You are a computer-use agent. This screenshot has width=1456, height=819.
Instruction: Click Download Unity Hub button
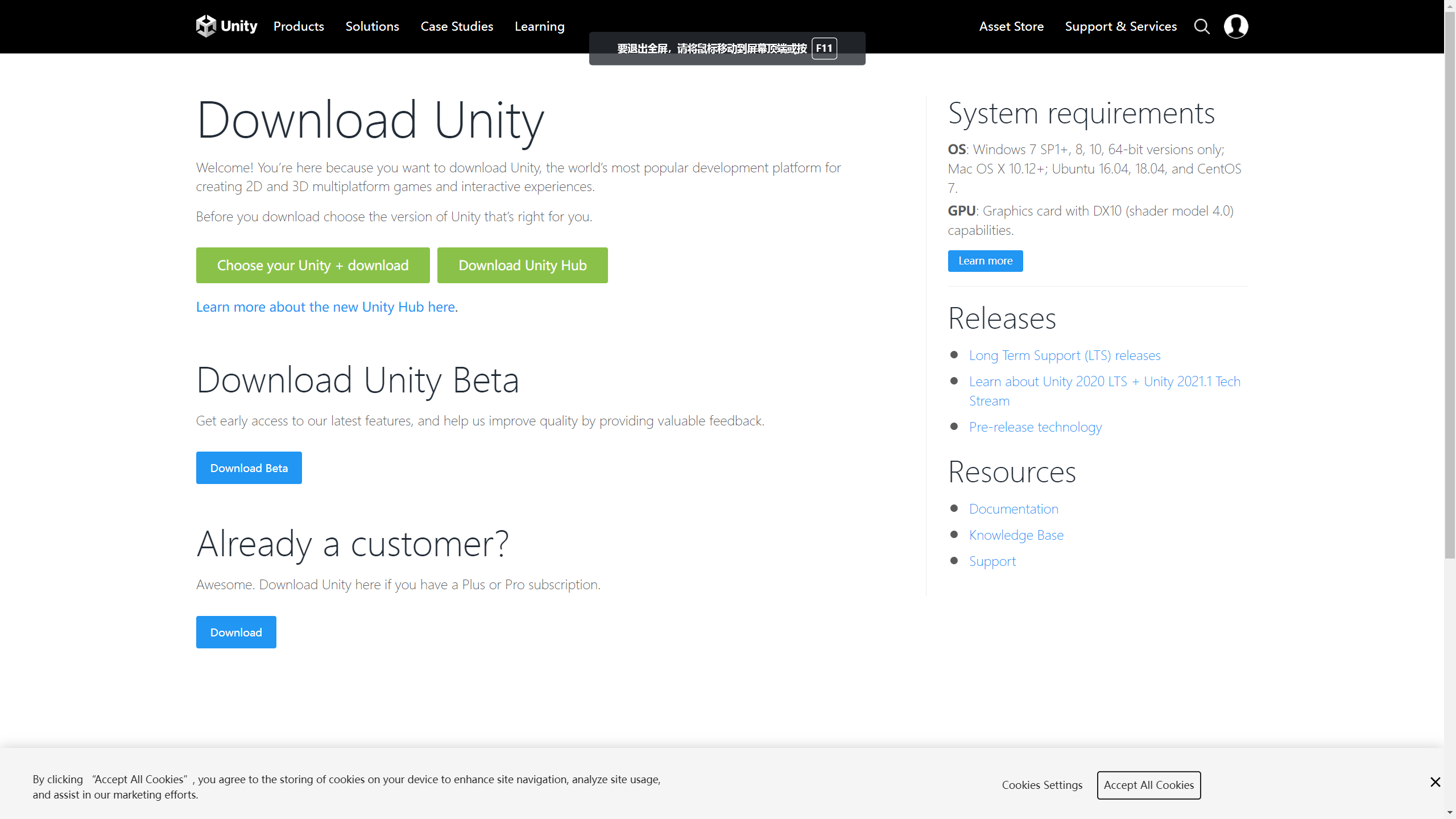coord(522,265)
